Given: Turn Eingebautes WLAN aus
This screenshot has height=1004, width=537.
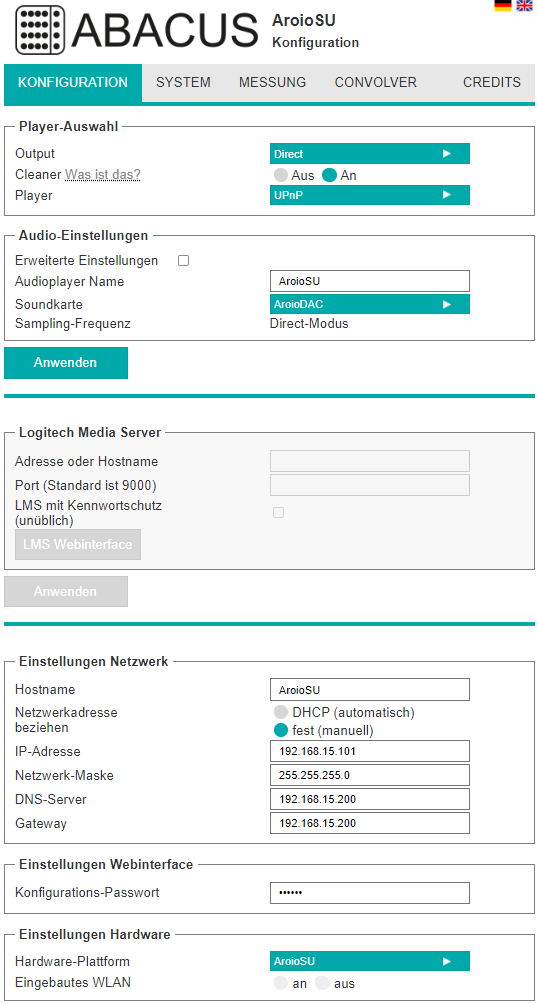Looking at the screenshot, I should (x=322, y=984).
